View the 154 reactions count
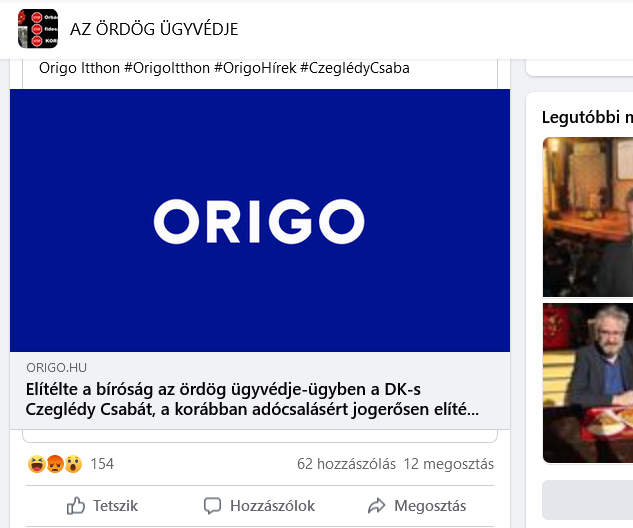Viewport: 633px width, 528px height. (x=102, y=464)
